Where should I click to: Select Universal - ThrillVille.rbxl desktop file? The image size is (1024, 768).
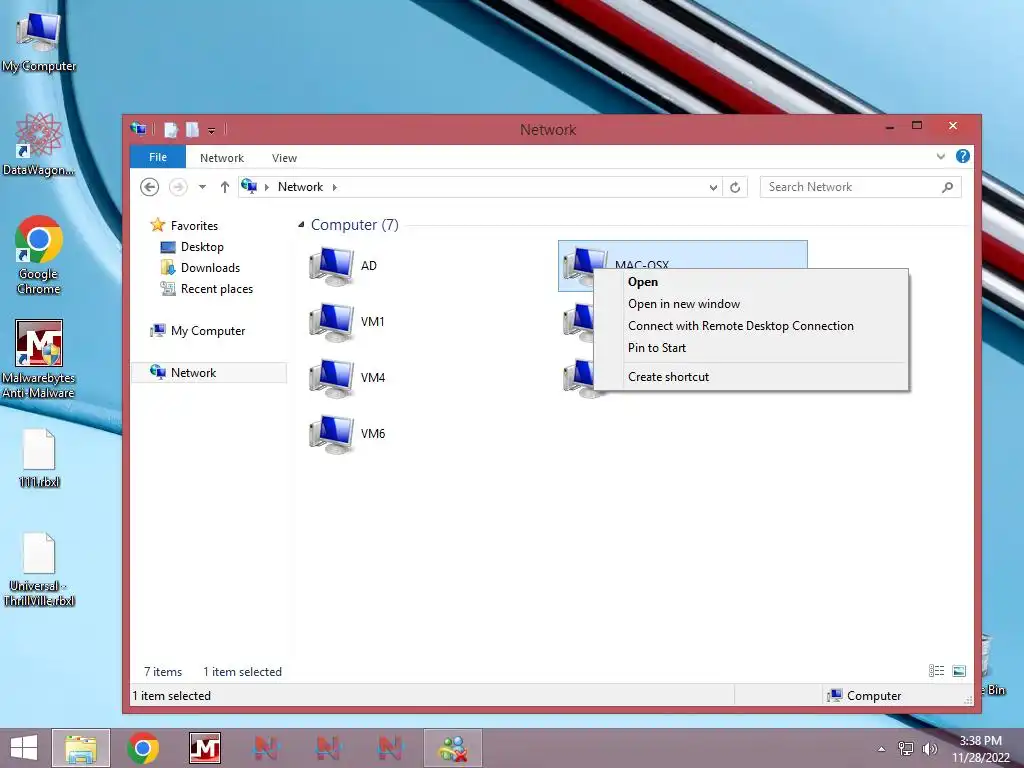point(39,569)
